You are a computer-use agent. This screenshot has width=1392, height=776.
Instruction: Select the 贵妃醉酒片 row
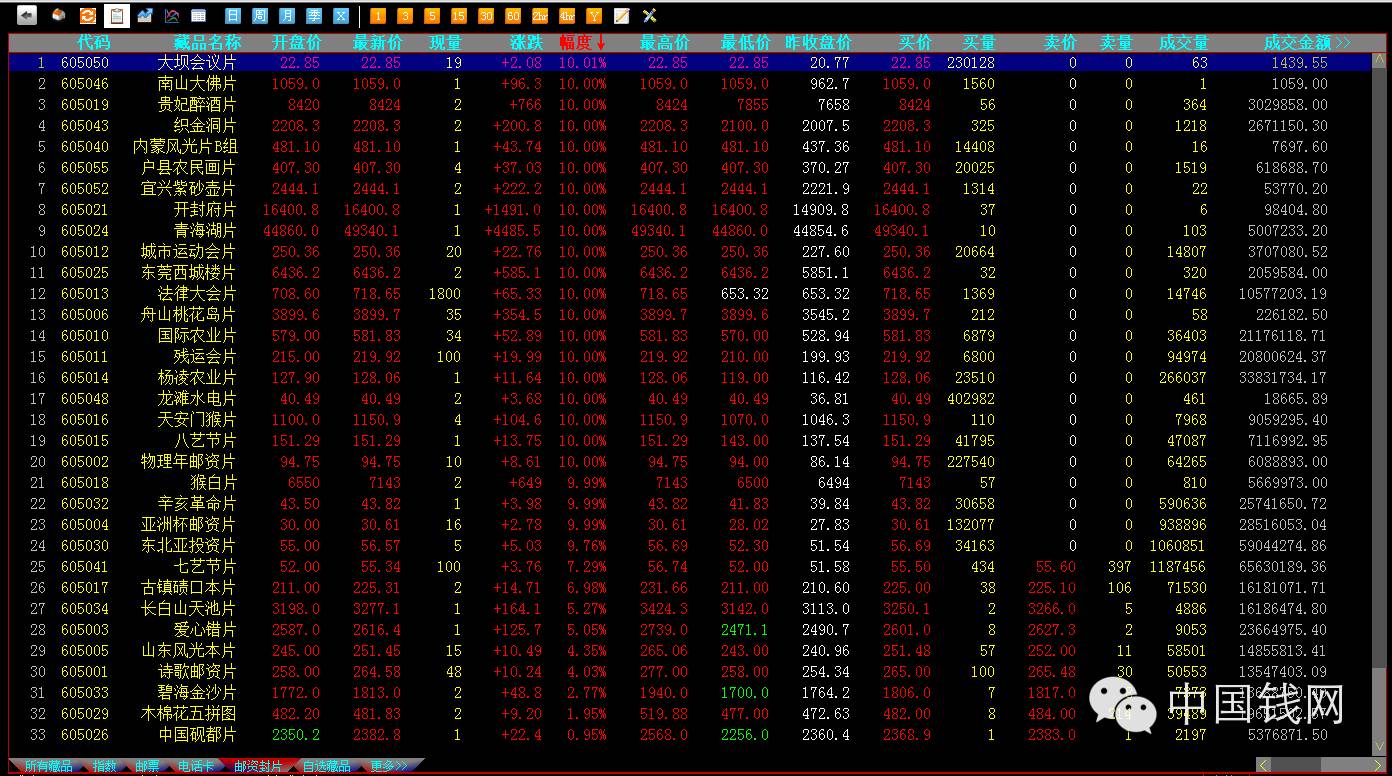coord(690,105)
